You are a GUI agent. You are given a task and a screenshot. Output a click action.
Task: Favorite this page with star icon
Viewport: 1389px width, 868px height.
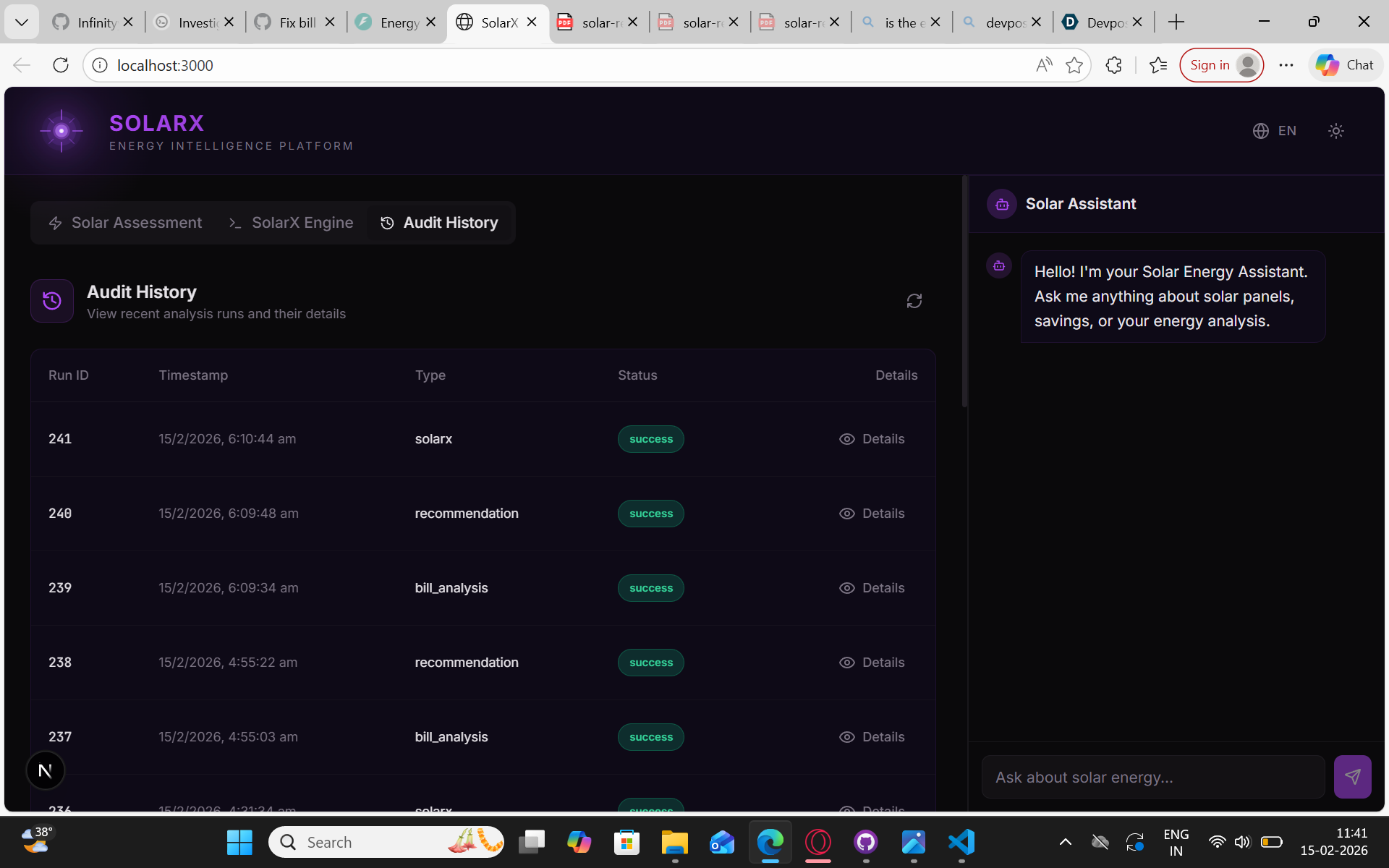point(1074,65)
